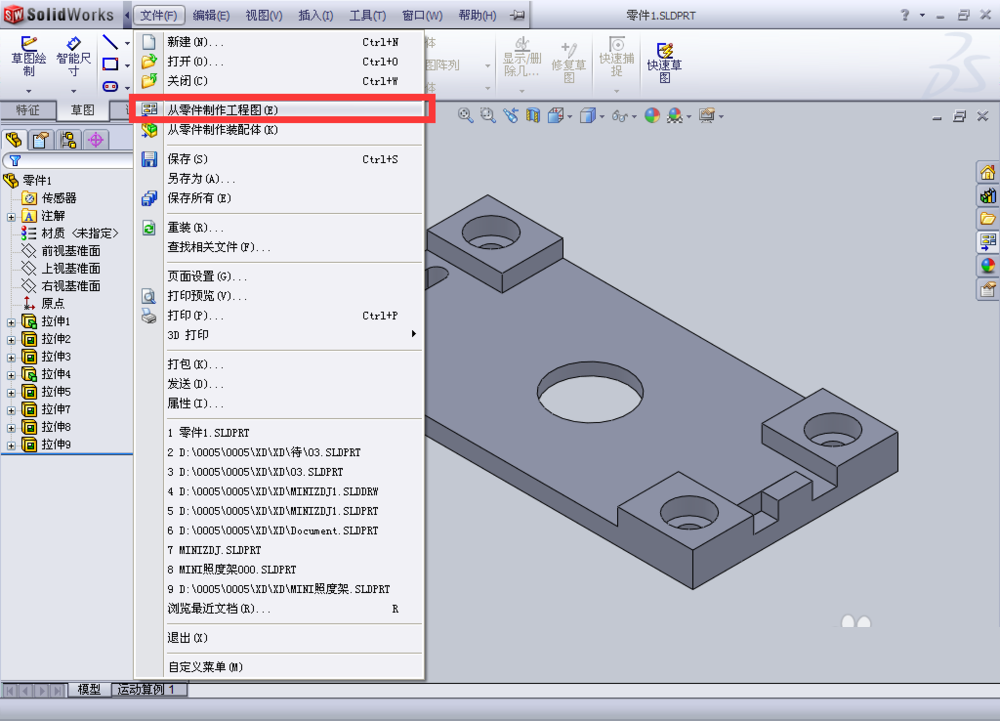
Task: Choose 从零件制作装配体 menu entry
Action: pyautogui.click(x=279, y=129)
